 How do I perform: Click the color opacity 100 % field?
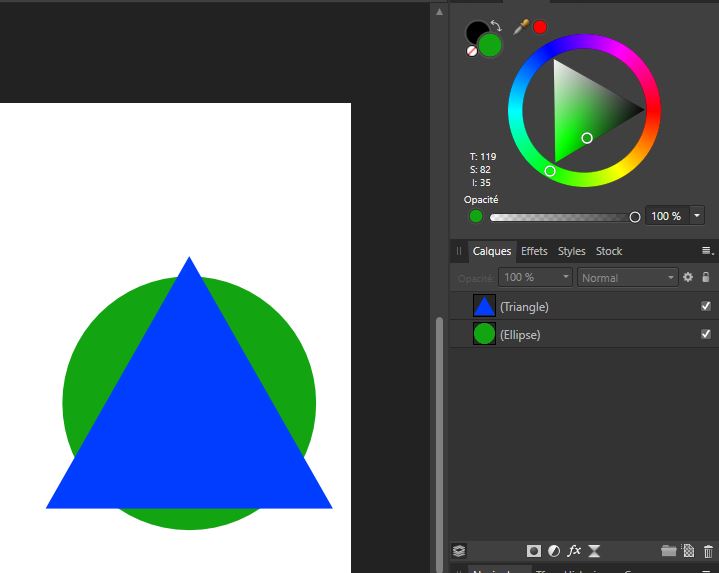(x=667, y=216)
